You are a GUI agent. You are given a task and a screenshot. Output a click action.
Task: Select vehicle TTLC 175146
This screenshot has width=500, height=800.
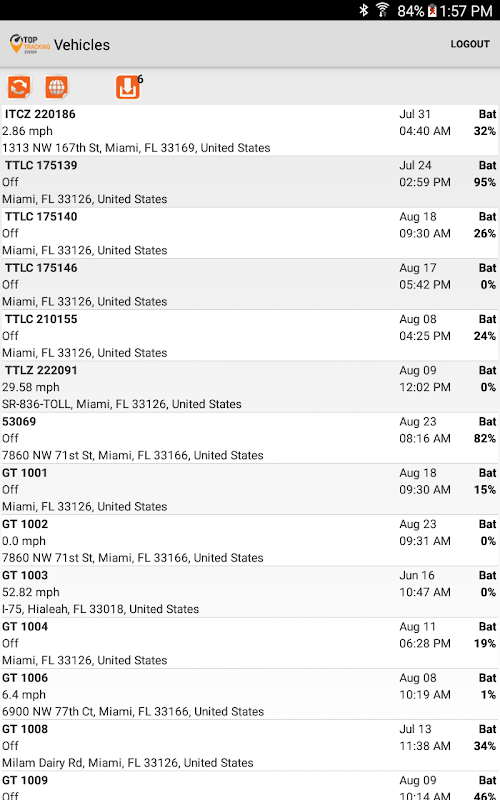(x=250, y=285)
